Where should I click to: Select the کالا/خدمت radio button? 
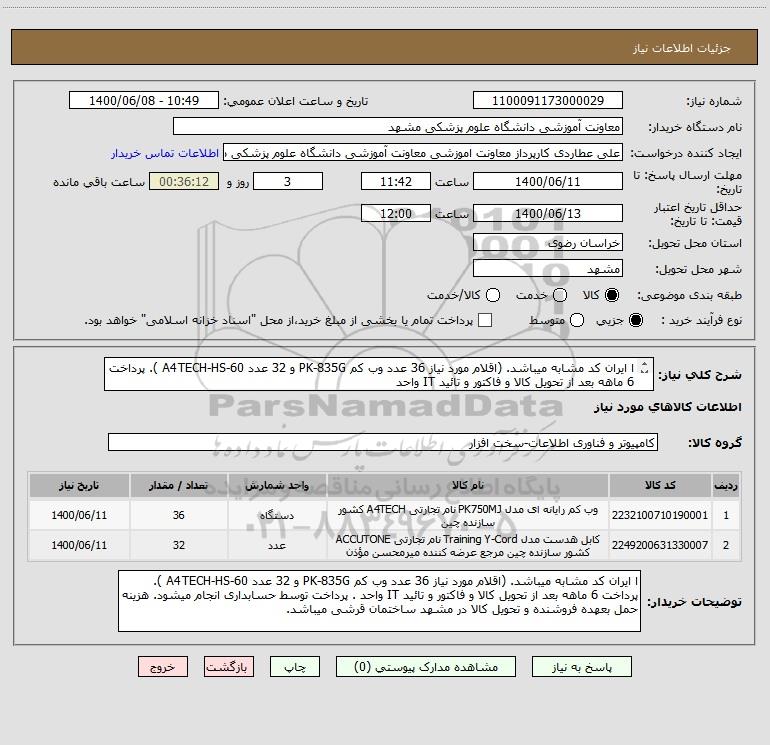click(x=493, y=295)
